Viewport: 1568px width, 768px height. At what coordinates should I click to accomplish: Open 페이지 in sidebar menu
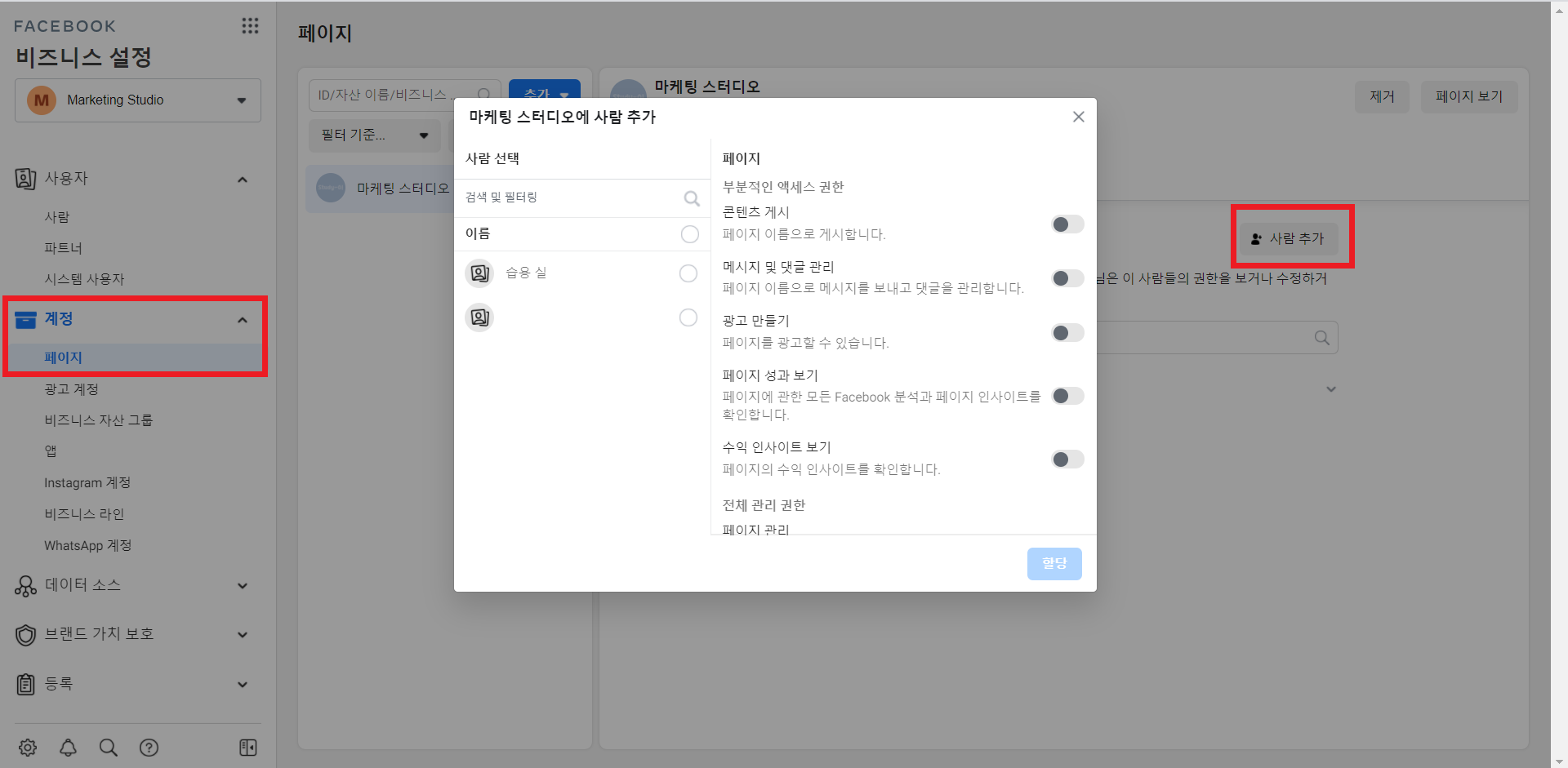[64, 357]
